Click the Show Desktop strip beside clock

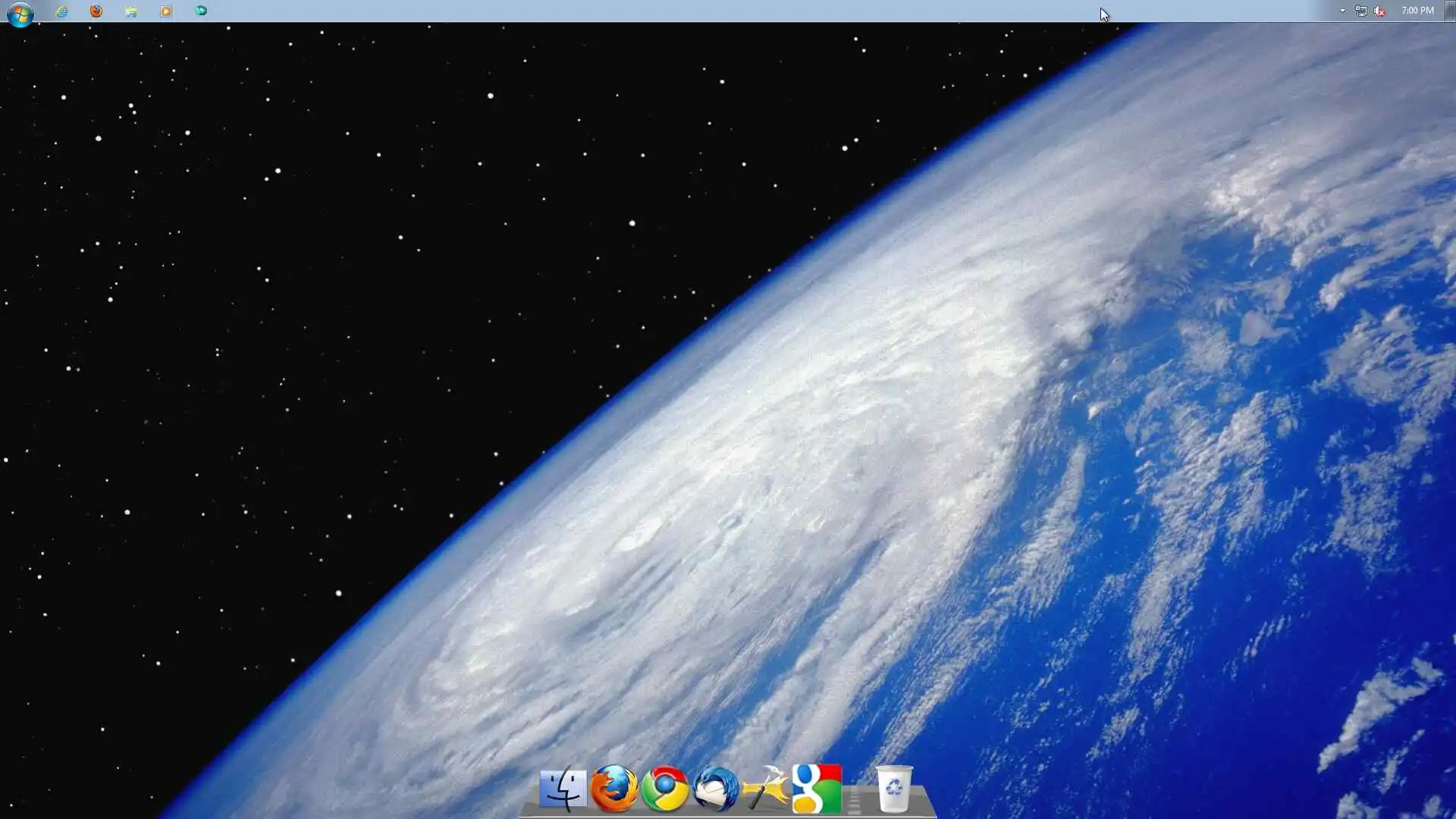pos(1451,11)
